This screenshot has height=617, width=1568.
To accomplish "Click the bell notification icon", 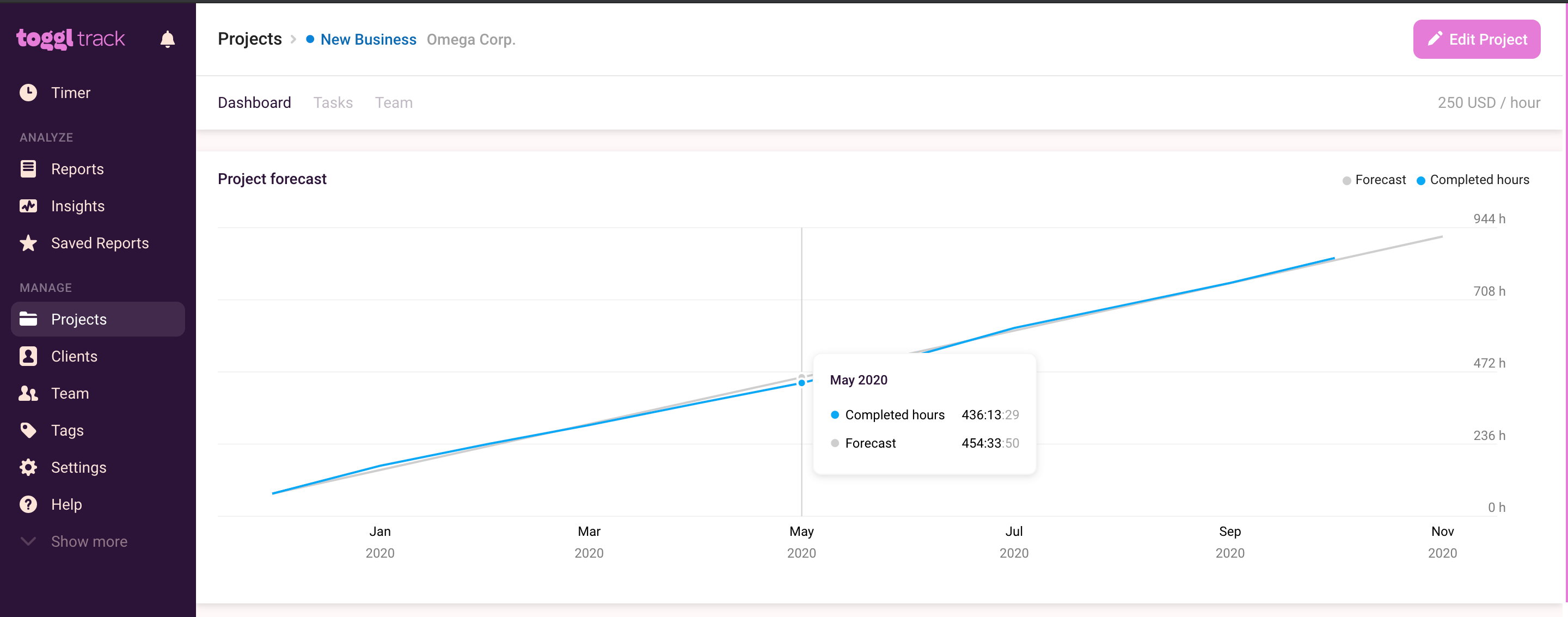I will [168, 39].
